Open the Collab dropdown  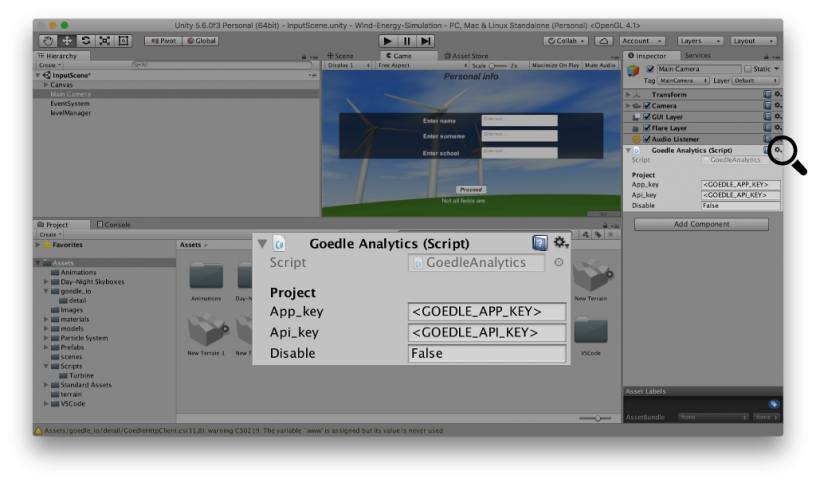pyautogui.click(x=566, y=41)
